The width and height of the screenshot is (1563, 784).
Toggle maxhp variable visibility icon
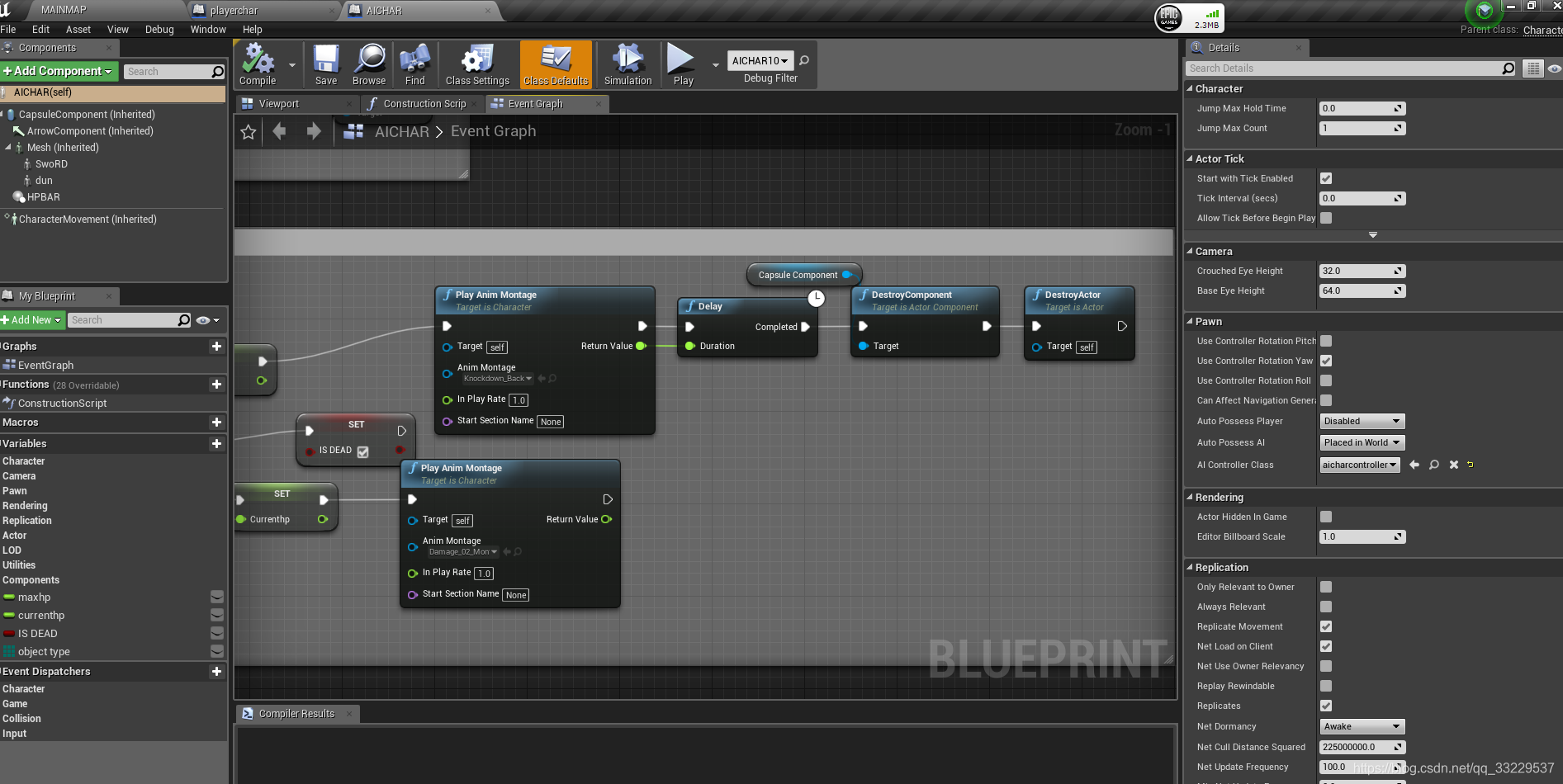click(217, 597)
